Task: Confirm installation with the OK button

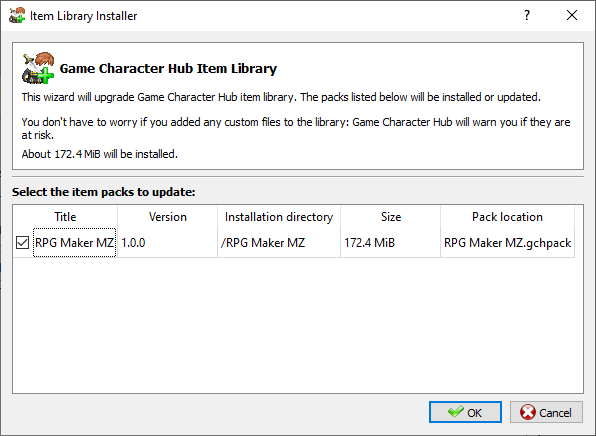Action: tap(465, 412)
